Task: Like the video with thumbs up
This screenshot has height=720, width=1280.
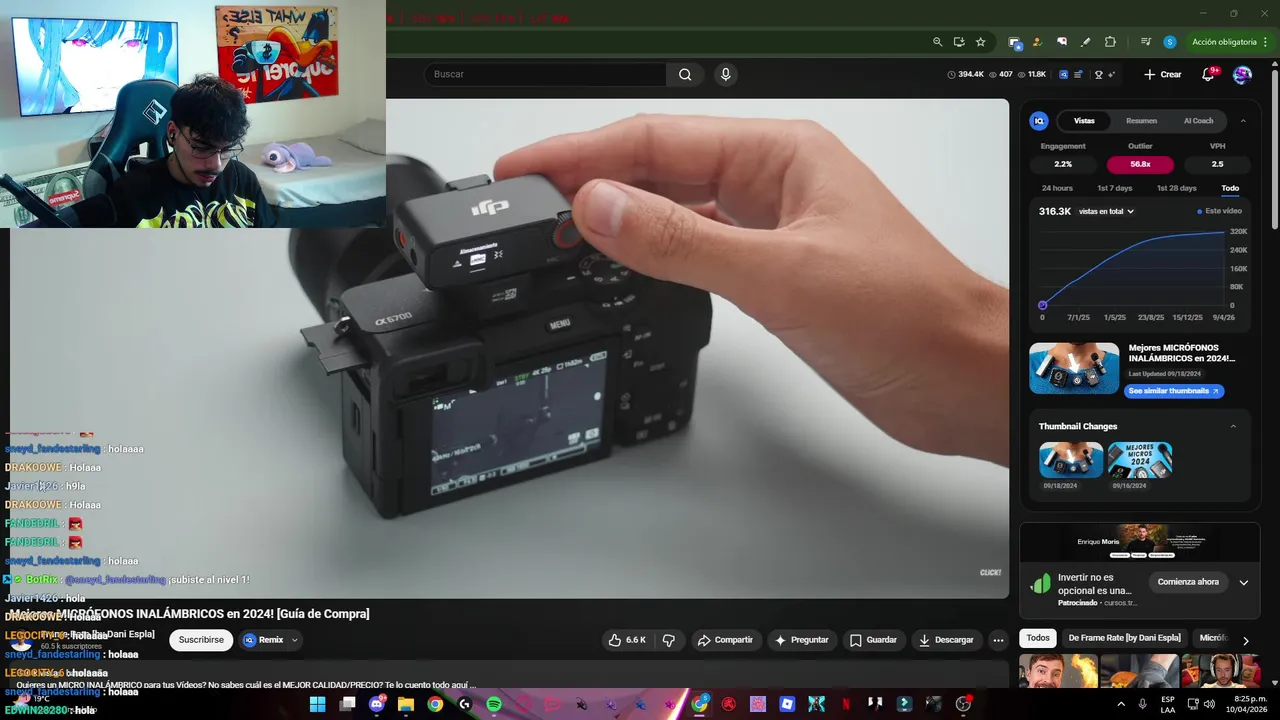Action: pyautogui.click(x=627, y=640)
